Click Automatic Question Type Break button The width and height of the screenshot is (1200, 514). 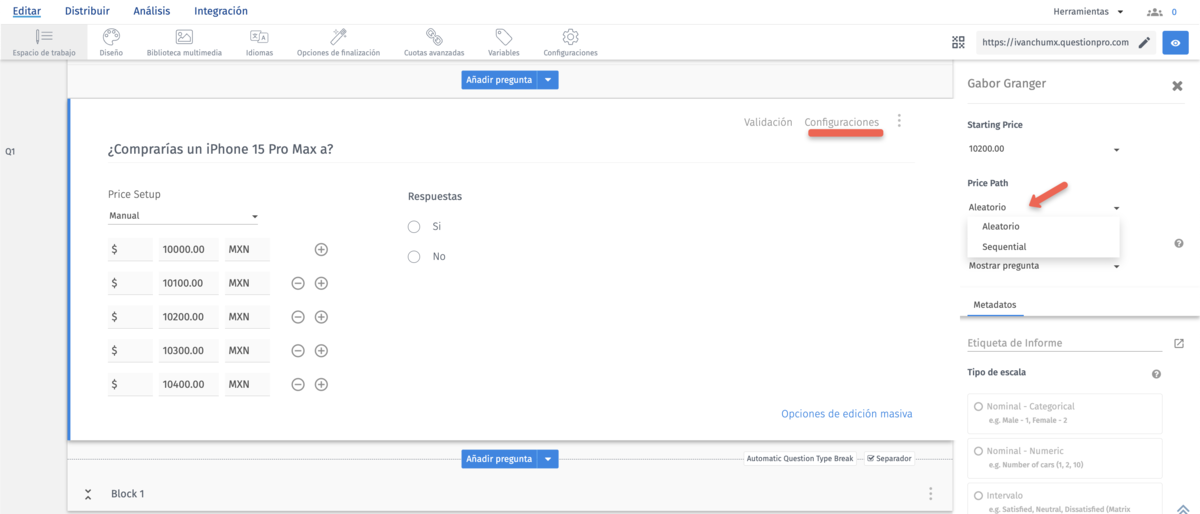(800, 458)
